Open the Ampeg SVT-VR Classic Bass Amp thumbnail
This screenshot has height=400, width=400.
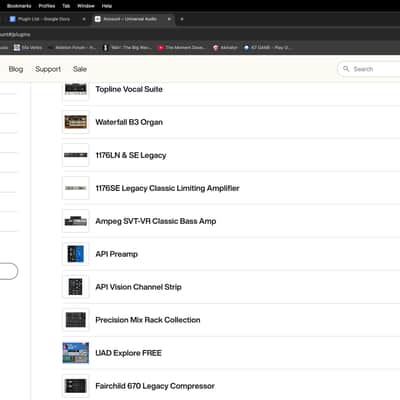pos(76,221)
